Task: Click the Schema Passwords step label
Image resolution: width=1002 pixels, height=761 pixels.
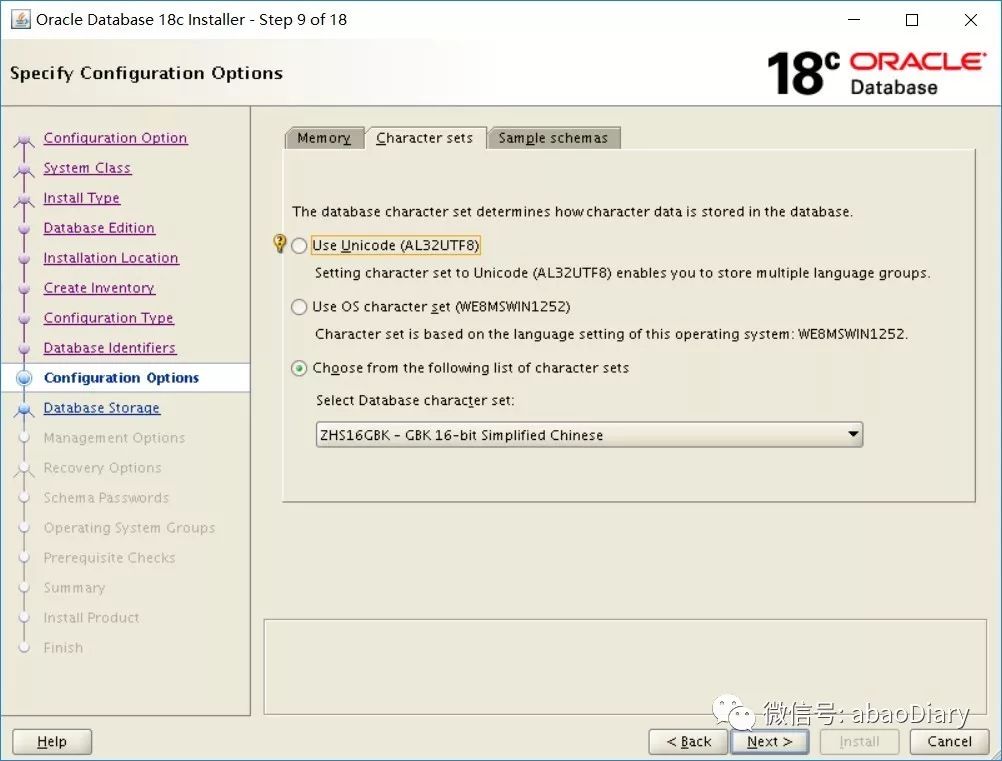Action: [x=106, y=498]
